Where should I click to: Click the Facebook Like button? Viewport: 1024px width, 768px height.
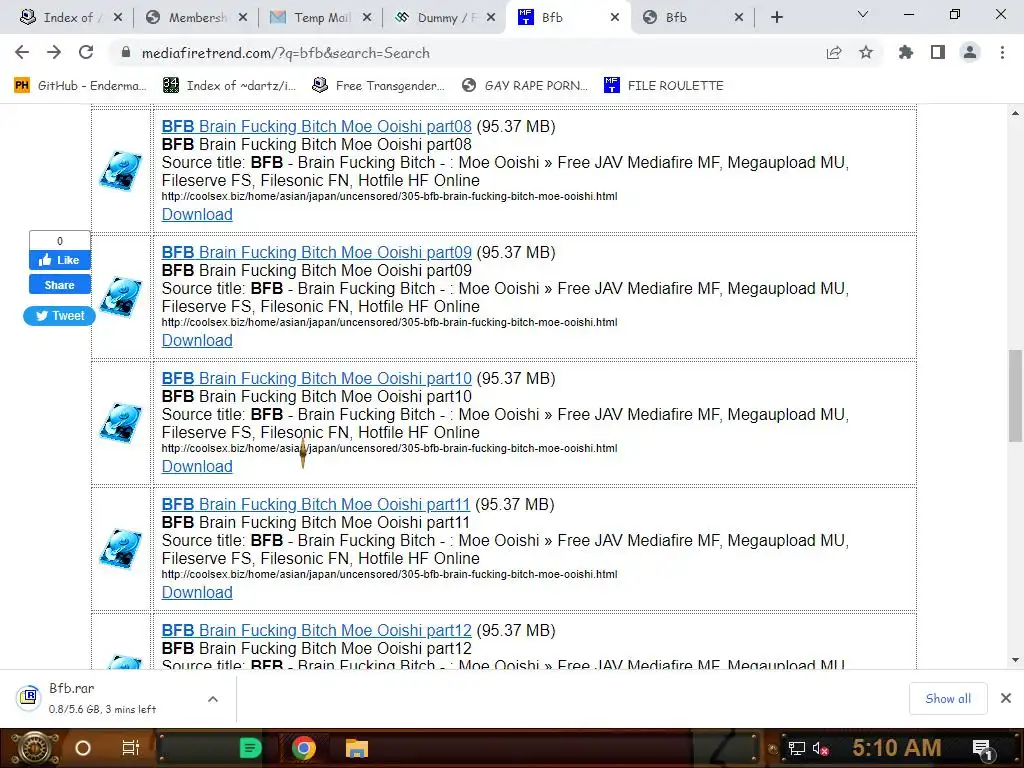point(59,260)
